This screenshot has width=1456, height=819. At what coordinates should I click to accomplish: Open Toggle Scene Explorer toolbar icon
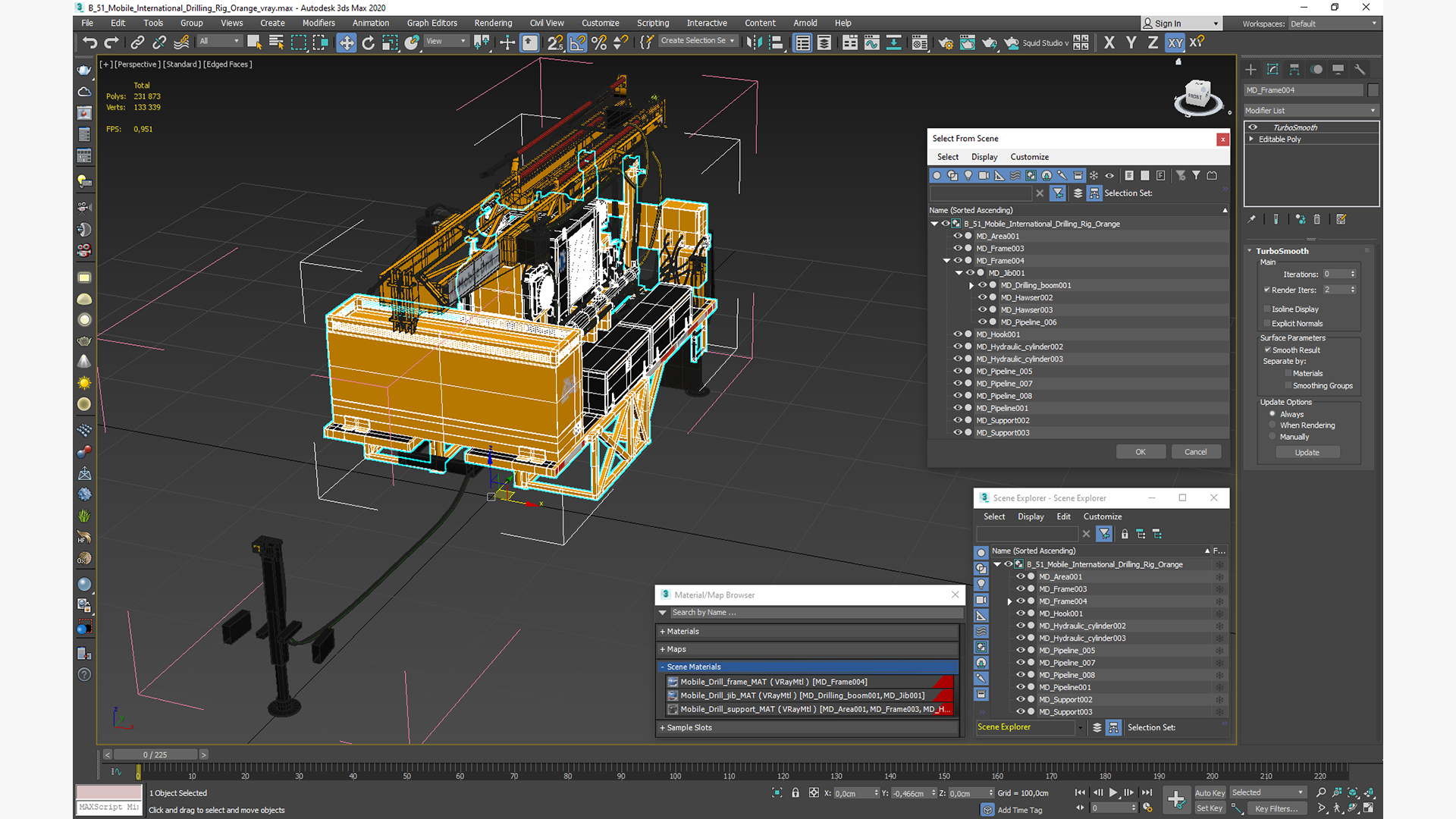pyautogui.click(x=802, y=42)
